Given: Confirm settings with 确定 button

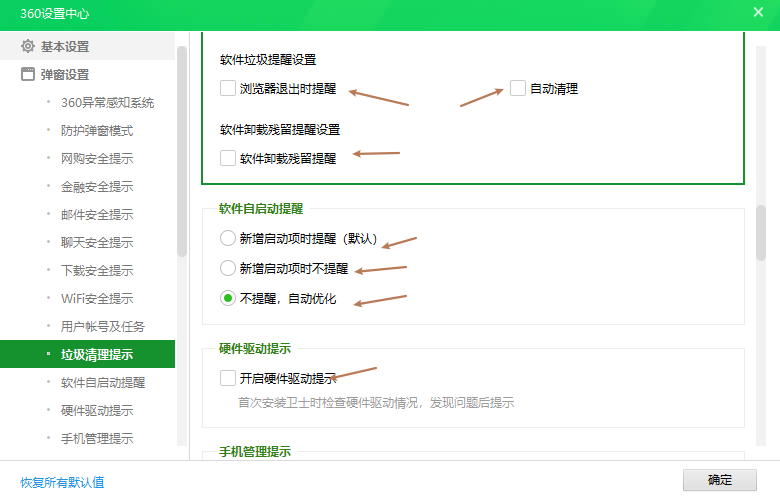Looking at the screenshot, I should pyautogui.click(x=719, y=480).
